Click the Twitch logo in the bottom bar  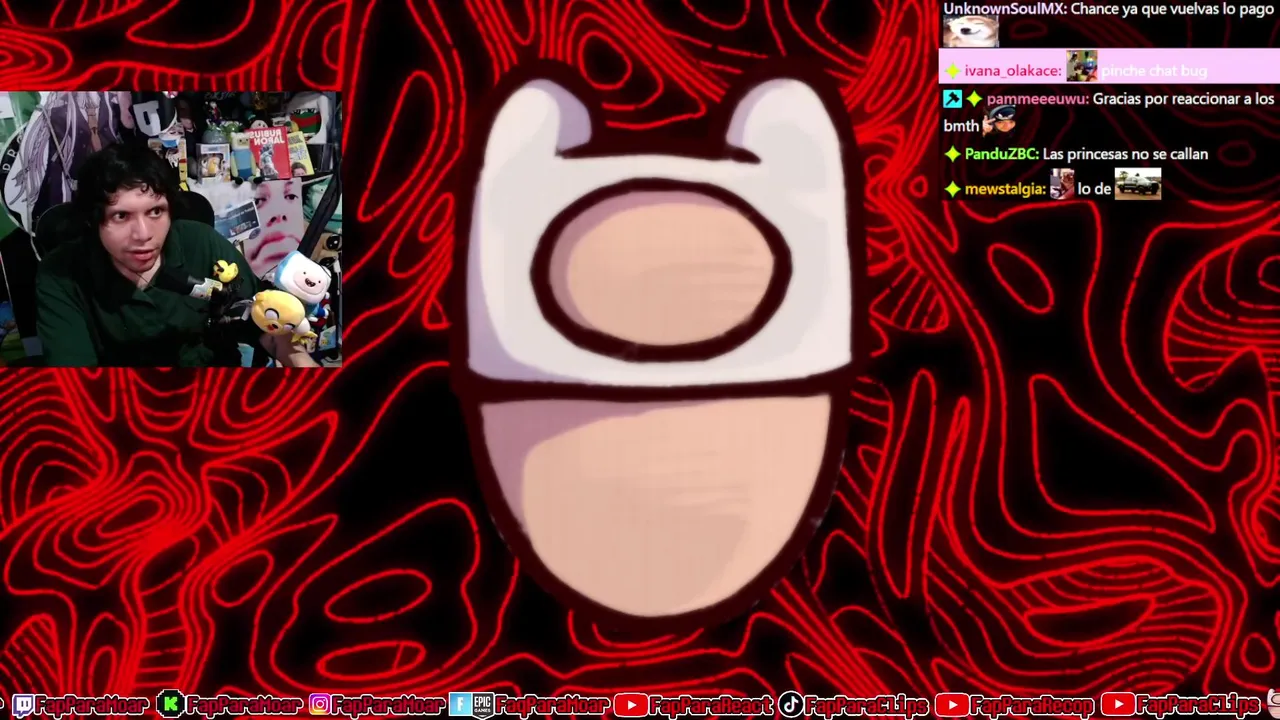[23, 706]
